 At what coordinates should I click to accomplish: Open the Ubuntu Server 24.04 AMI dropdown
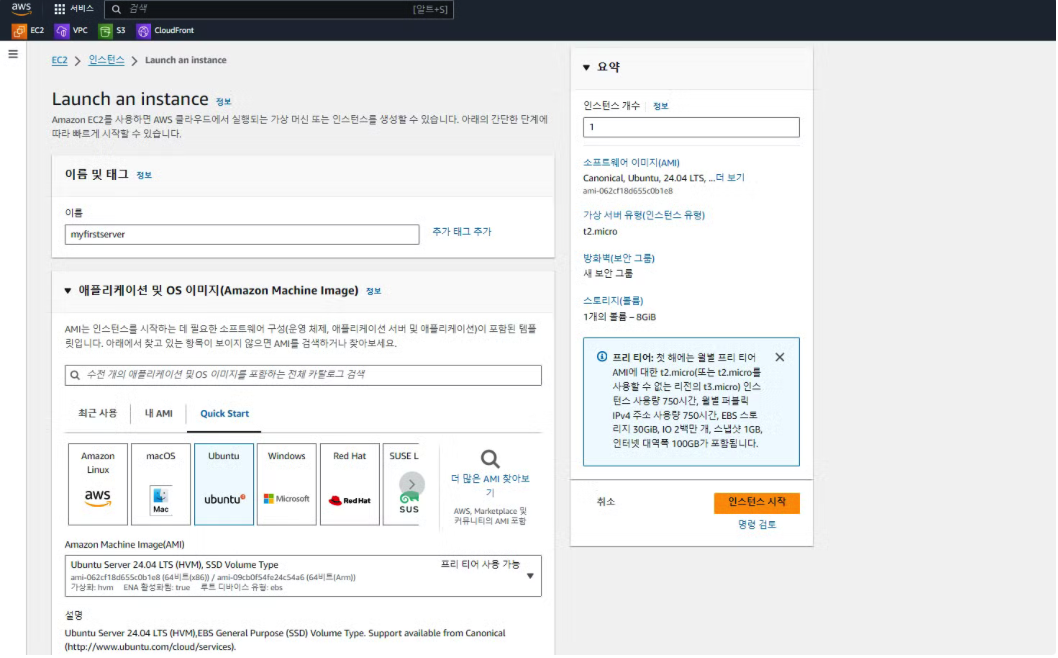(303, 576)
